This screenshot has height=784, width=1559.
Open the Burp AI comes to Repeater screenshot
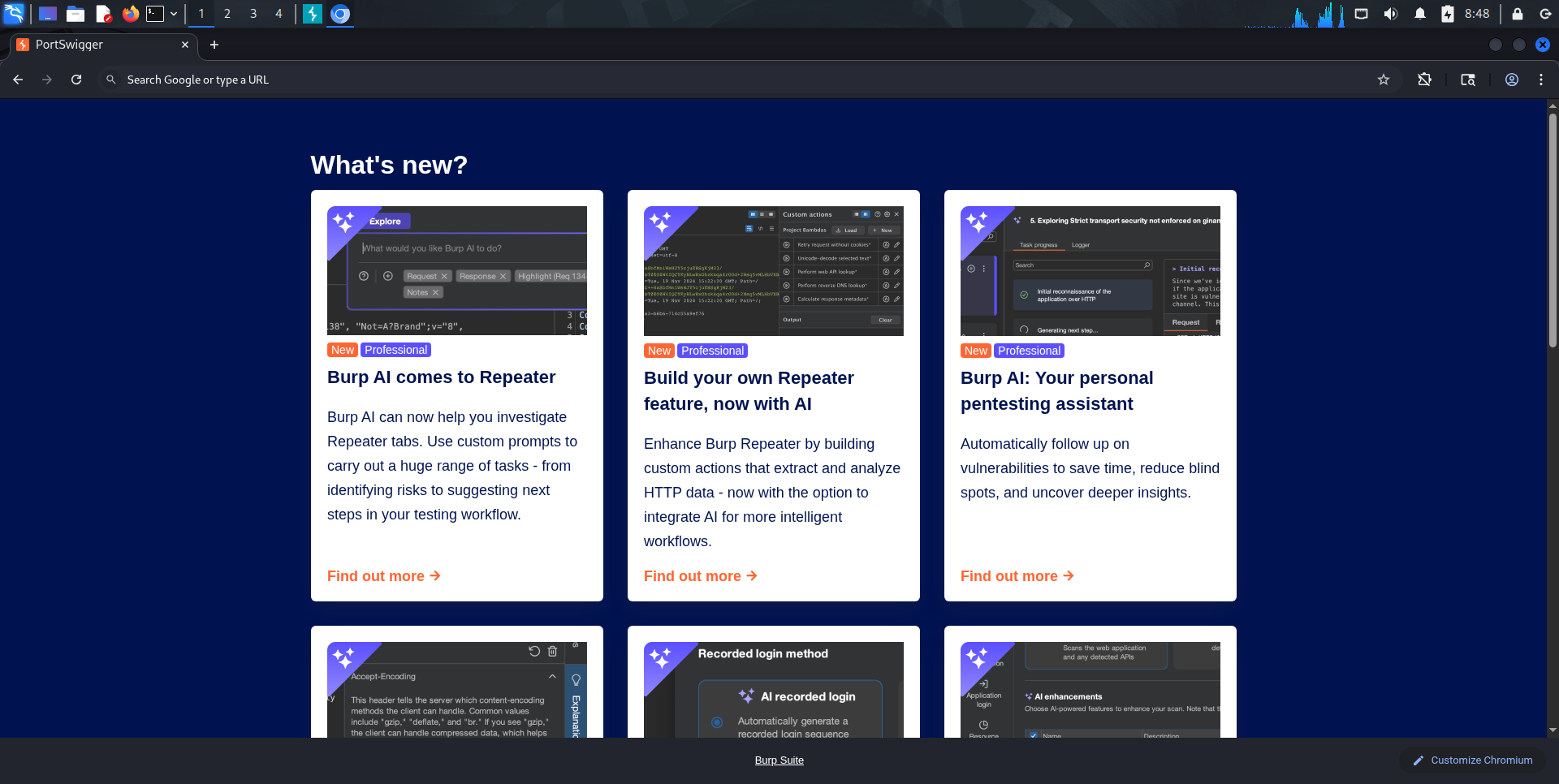[457, 270]
